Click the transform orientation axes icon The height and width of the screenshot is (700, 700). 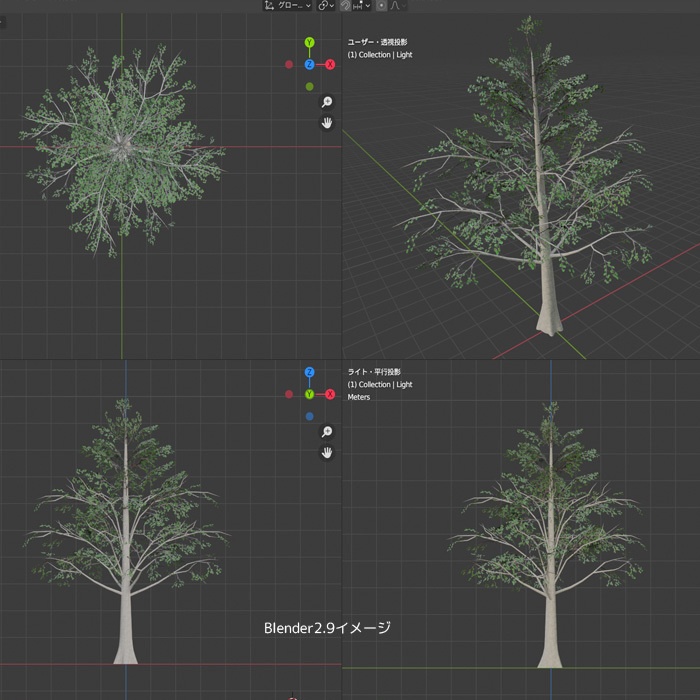tap(269, 5)
